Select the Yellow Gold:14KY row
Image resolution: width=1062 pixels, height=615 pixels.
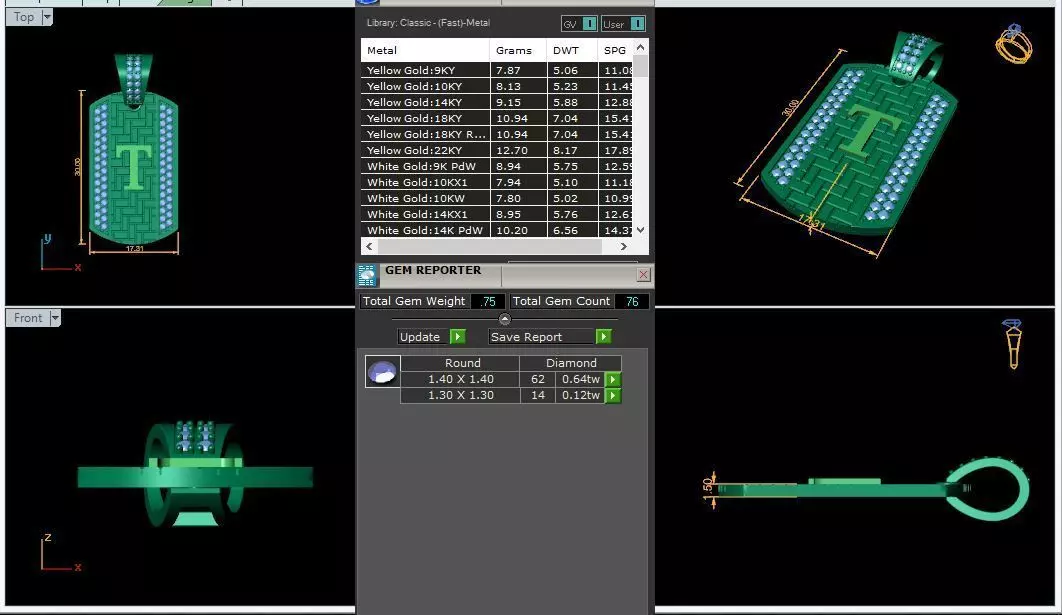click(x=497, y=102)
